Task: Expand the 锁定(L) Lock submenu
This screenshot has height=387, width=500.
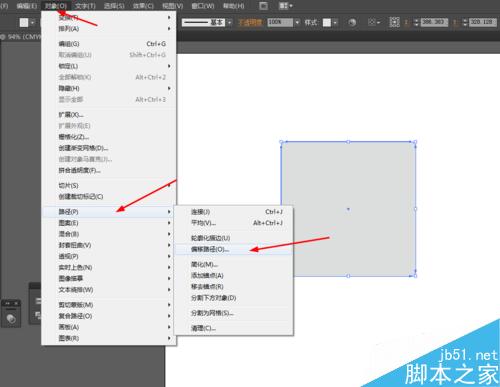Action: [109, 66]
